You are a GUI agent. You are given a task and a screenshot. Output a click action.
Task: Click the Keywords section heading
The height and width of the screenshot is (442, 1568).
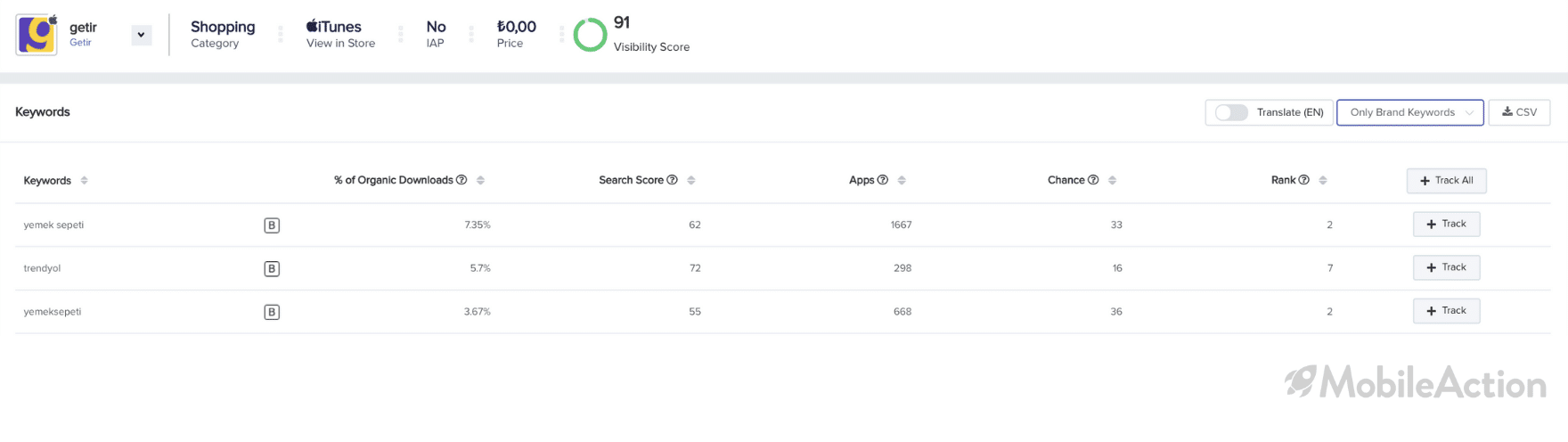(x=43, y=112)
